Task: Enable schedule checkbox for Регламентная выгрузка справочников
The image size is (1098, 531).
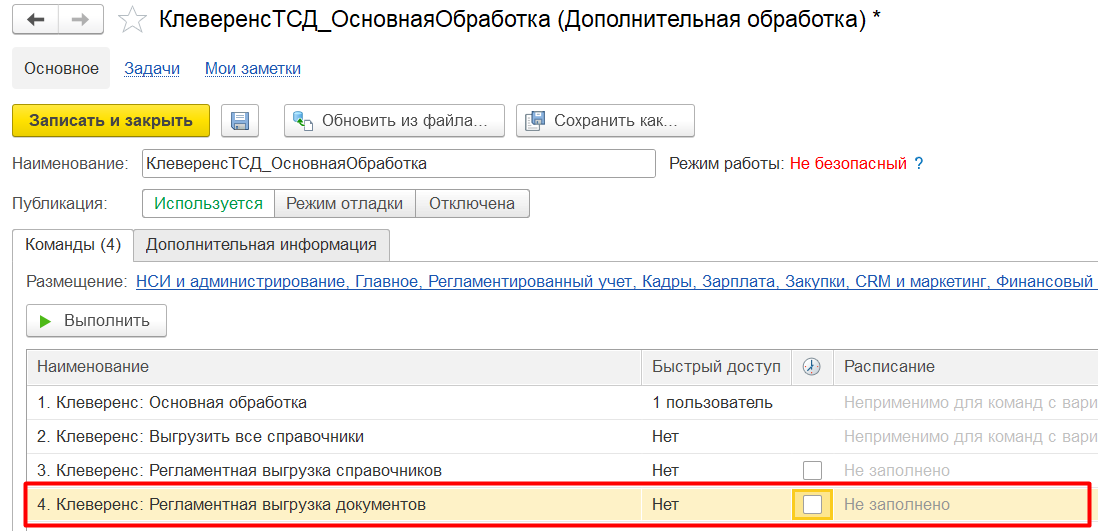Action: (x=812, y=470)
